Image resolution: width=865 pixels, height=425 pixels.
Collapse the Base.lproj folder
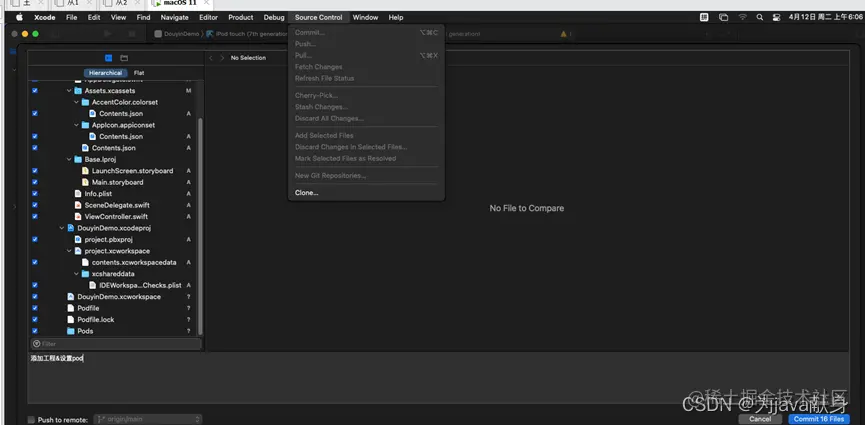(69, 160)
